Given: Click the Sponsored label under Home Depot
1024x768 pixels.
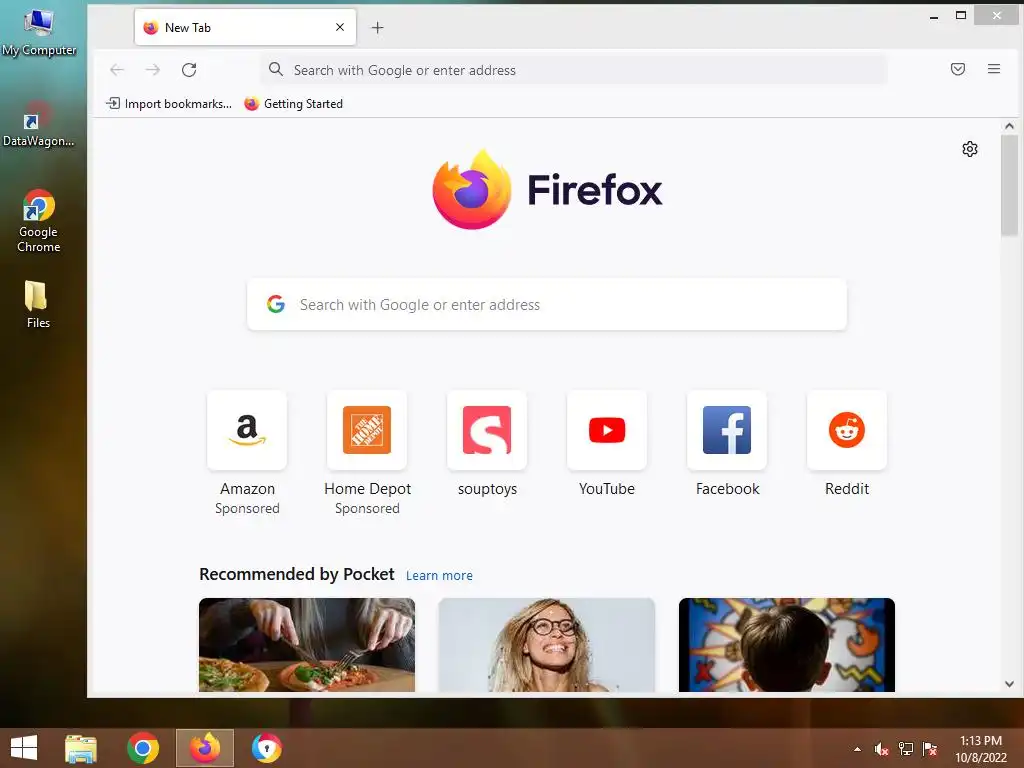Looking at the screenshot, I should tap(367, 508).
